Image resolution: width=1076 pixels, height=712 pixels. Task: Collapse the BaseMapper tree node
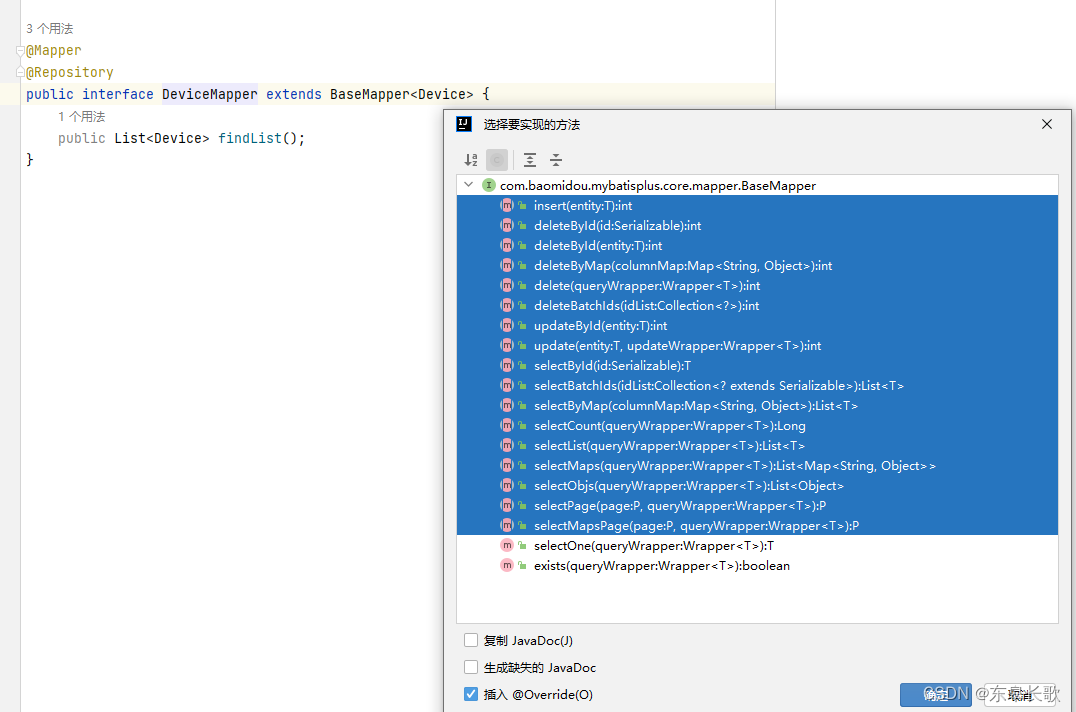pyautogui.click(x=469, y=185)
